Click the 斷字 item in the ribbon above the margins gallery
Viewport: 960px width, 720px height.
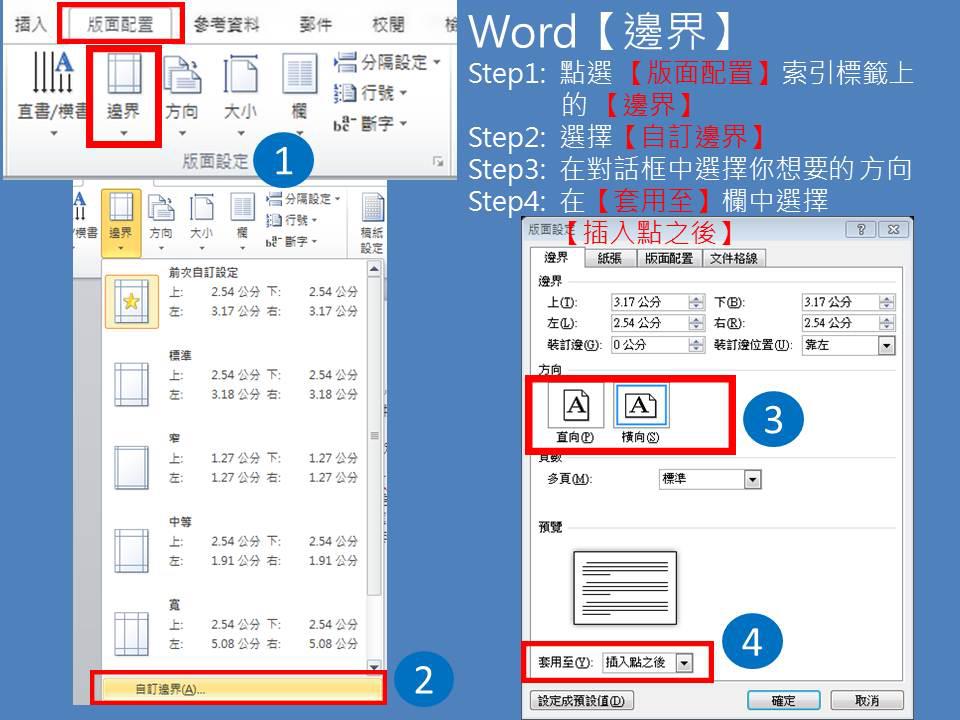(292, 241)
